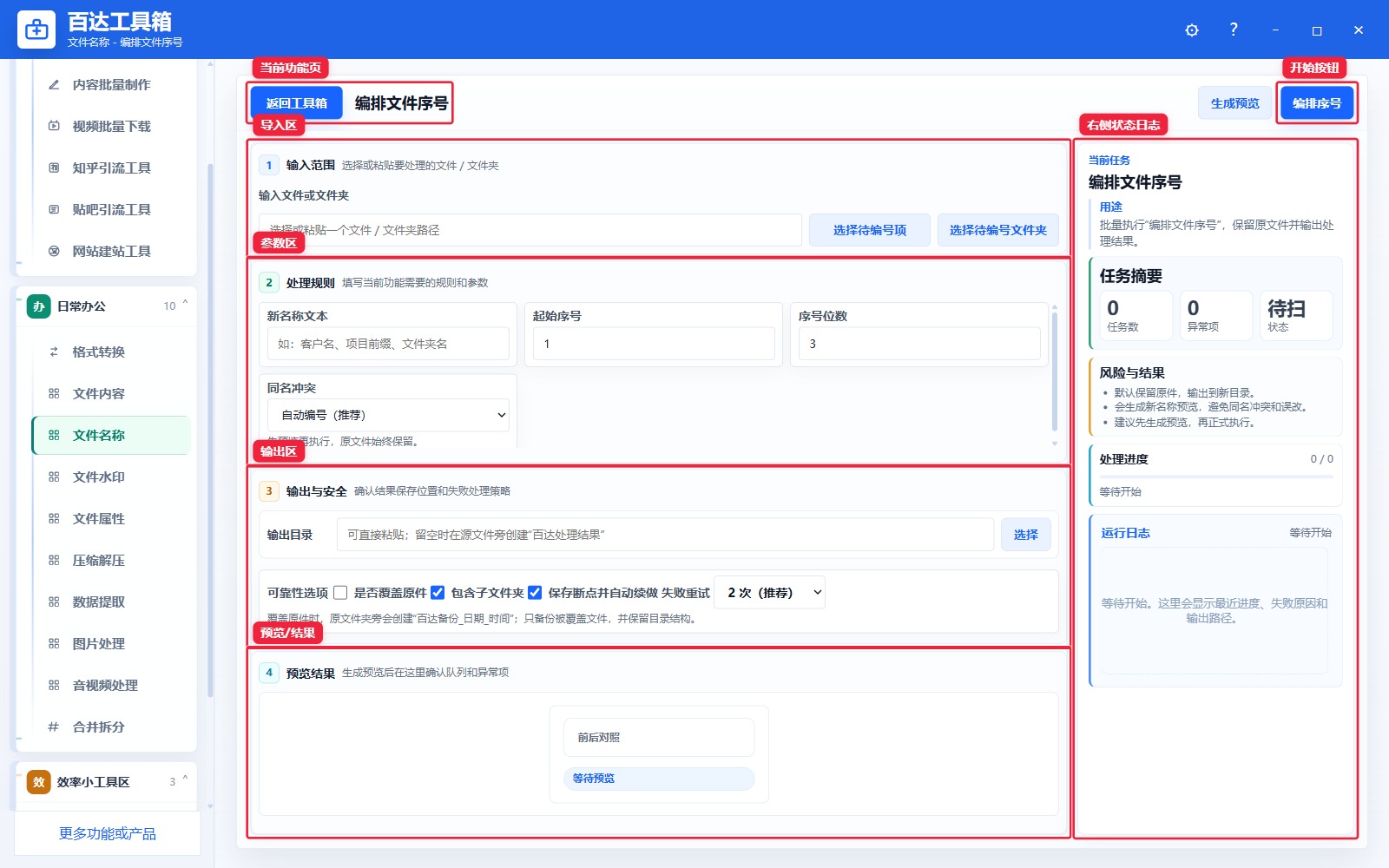Click the video icon beside 视频批量下载
Screen dimensions: 1389x868
point(54,127)
